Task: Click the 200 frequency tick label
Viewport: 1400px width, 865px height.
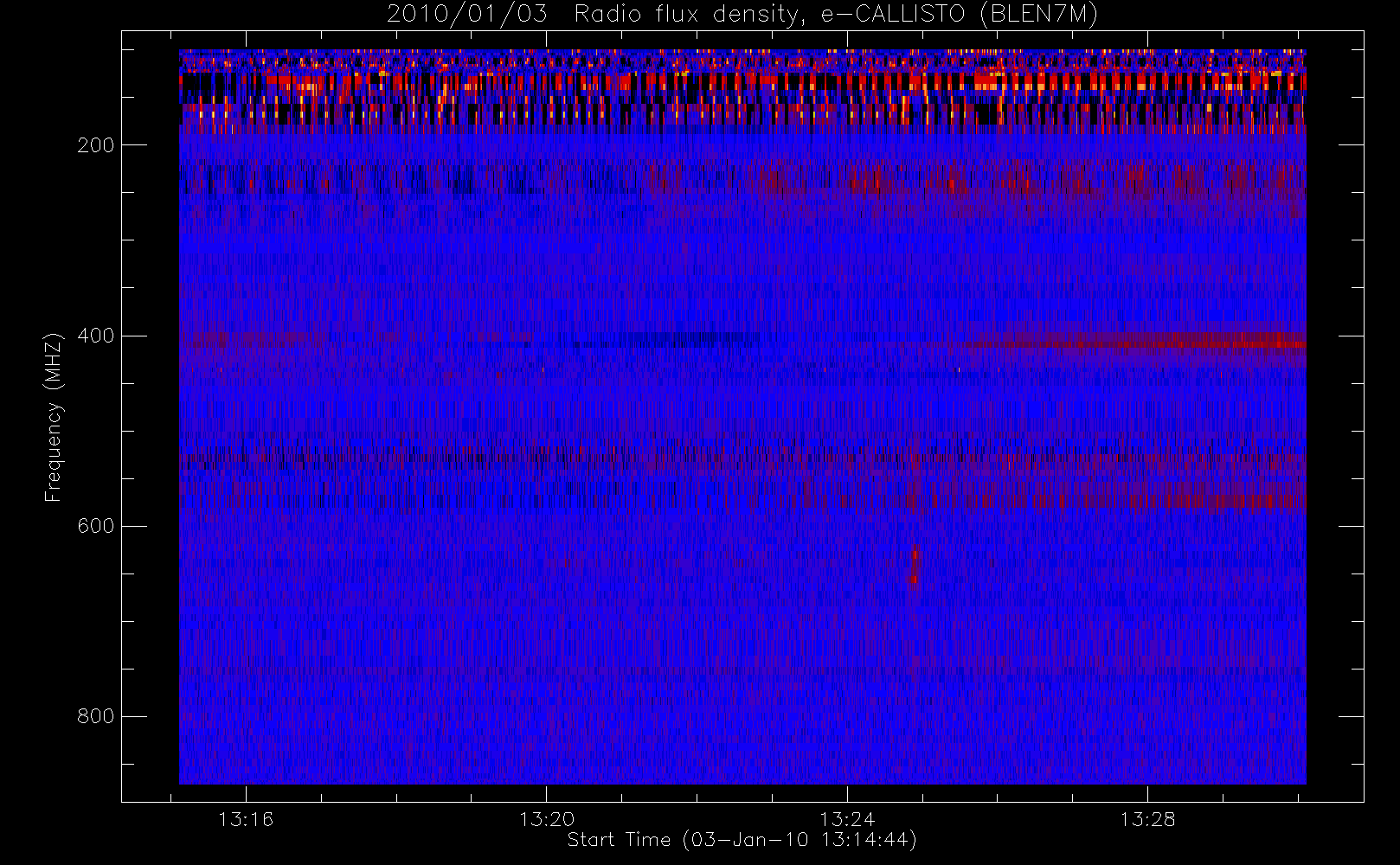Action: (x=95, y=145)
